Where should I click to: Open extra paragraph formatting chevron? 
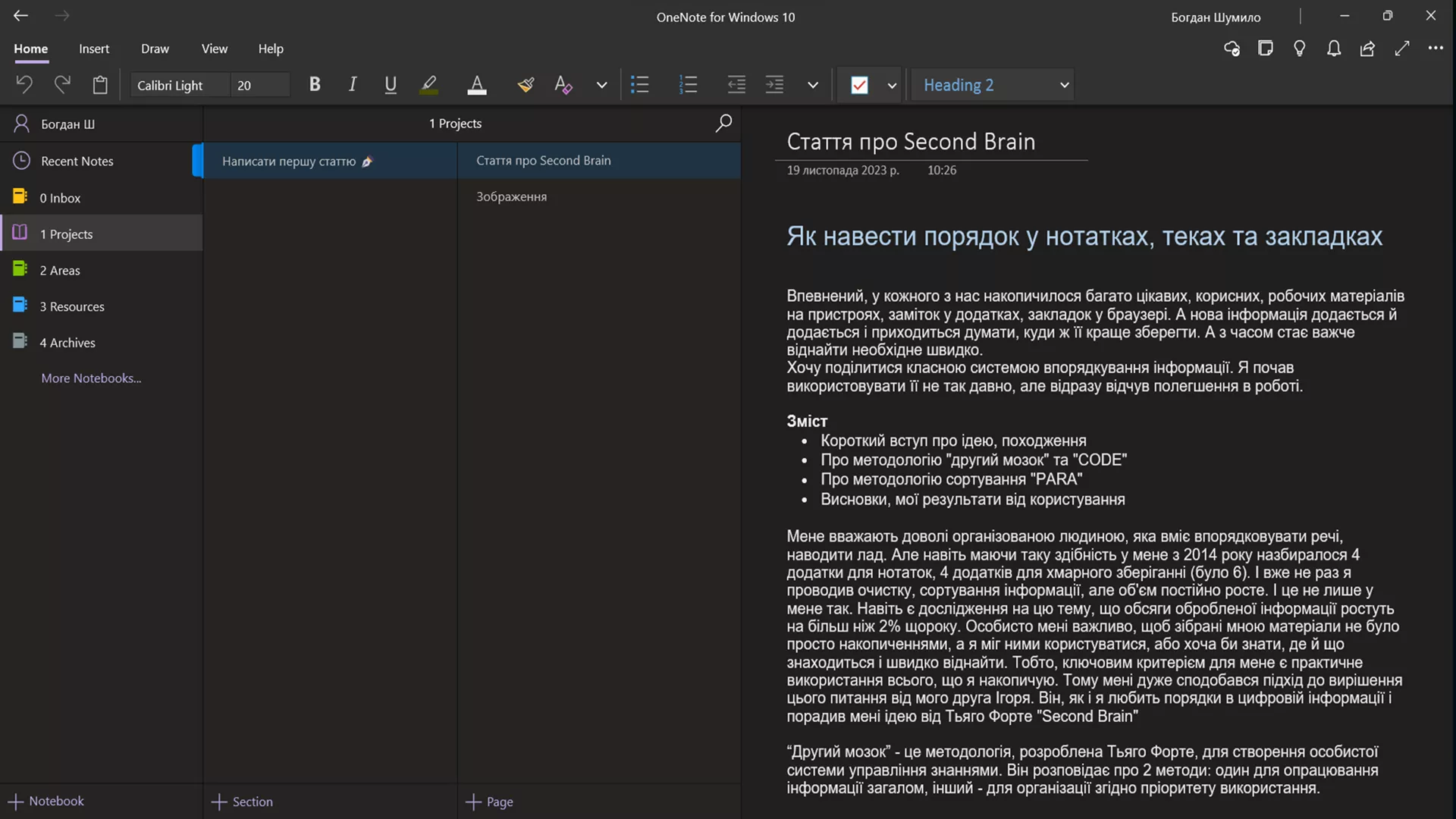pyautogui.click(x=812, y=85)
